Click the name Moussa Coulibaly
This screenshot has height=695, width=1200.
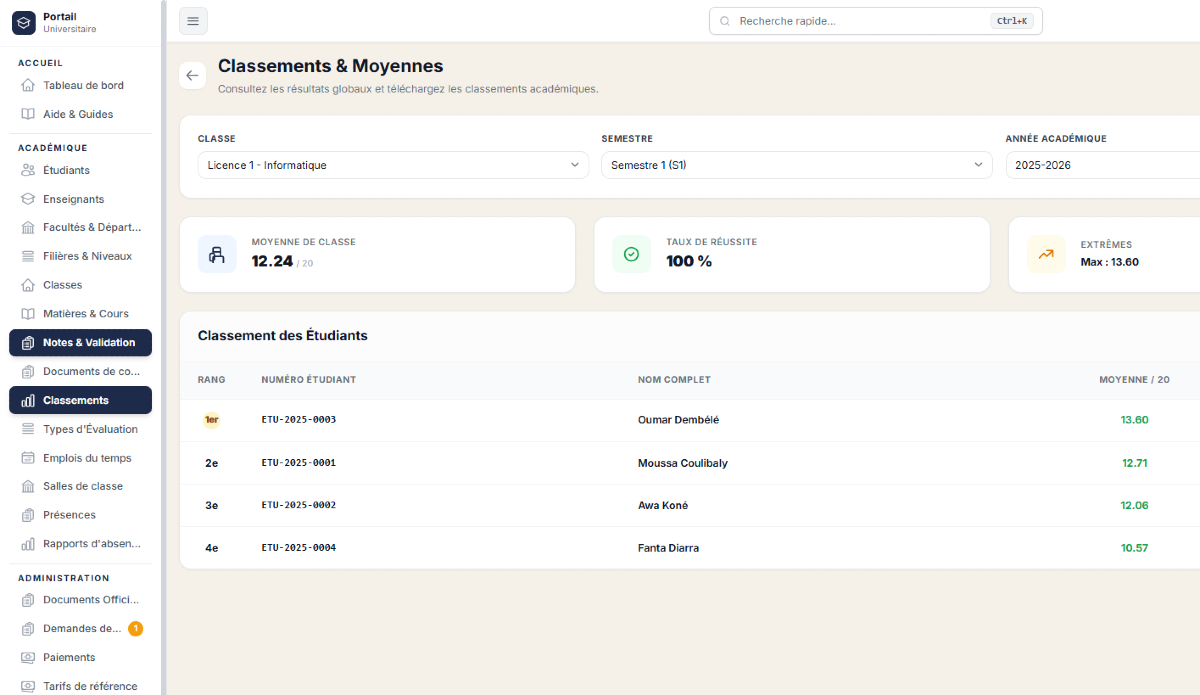pyautogui.click(x=683, y=463)
